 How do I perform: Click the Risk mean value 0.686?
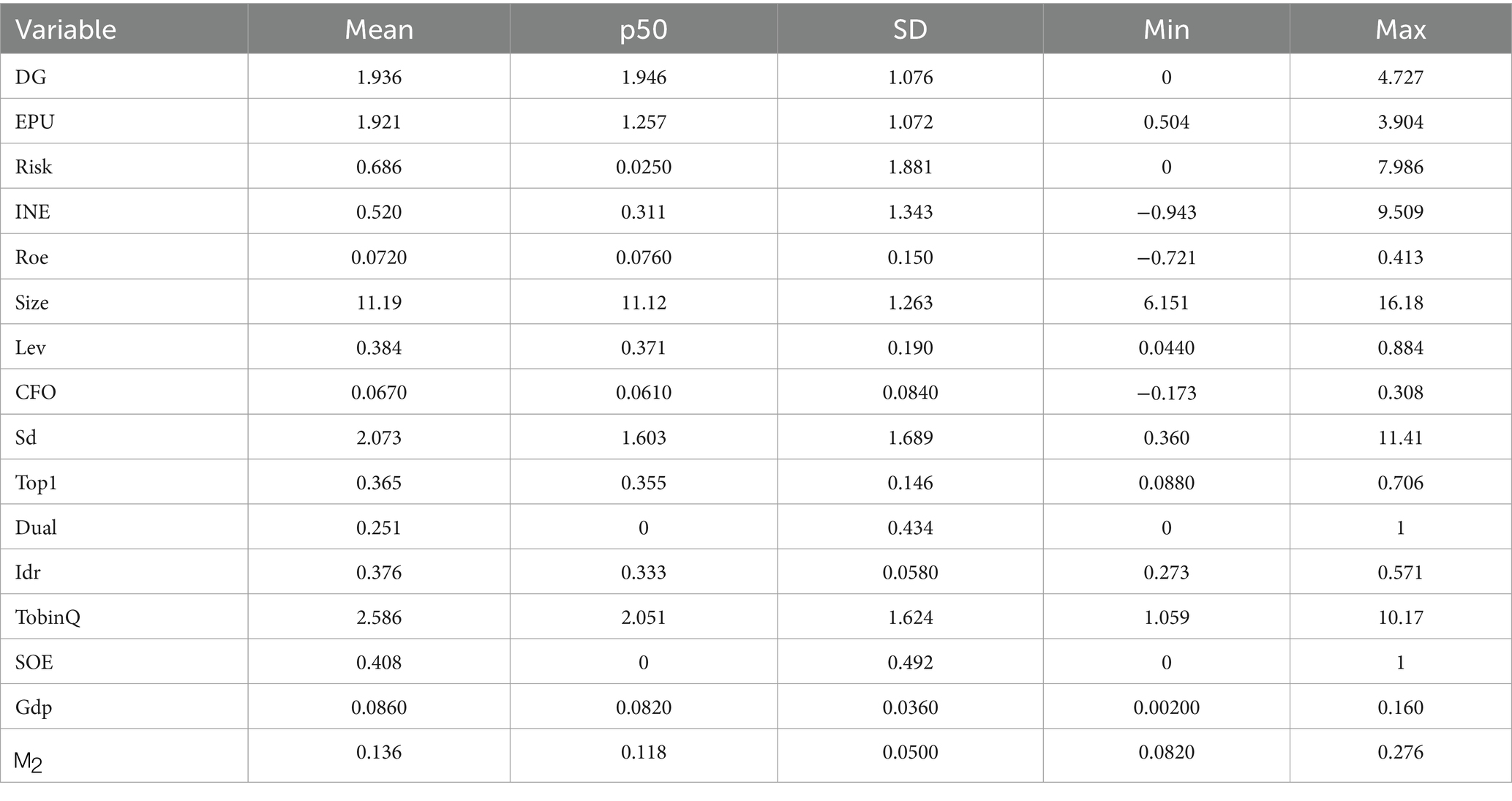click(x=379, y=167)
